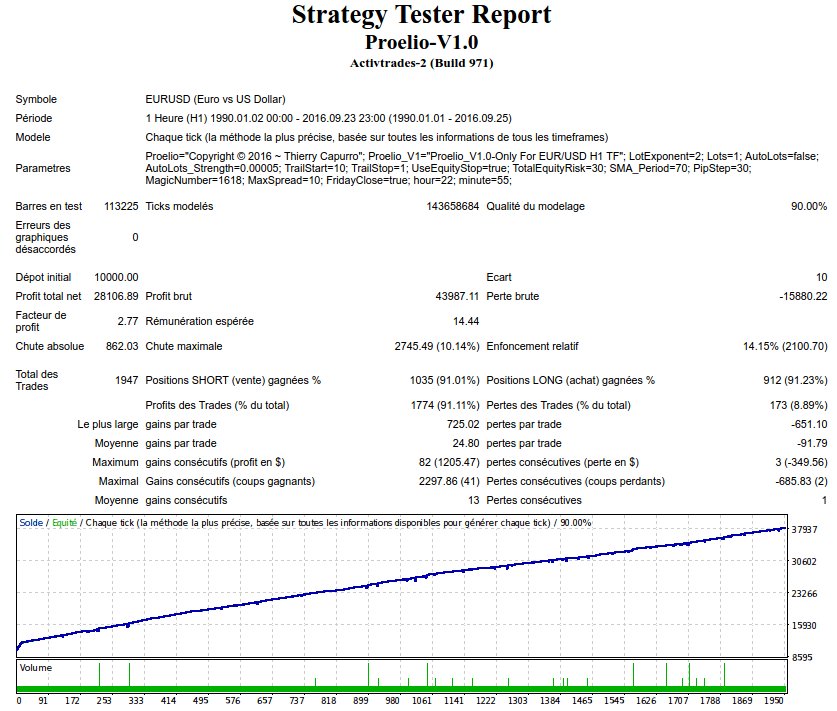The image size is (837, 711).
Task: Click the 'Volume' label in lower chart
Action: (x=36, y=668)
